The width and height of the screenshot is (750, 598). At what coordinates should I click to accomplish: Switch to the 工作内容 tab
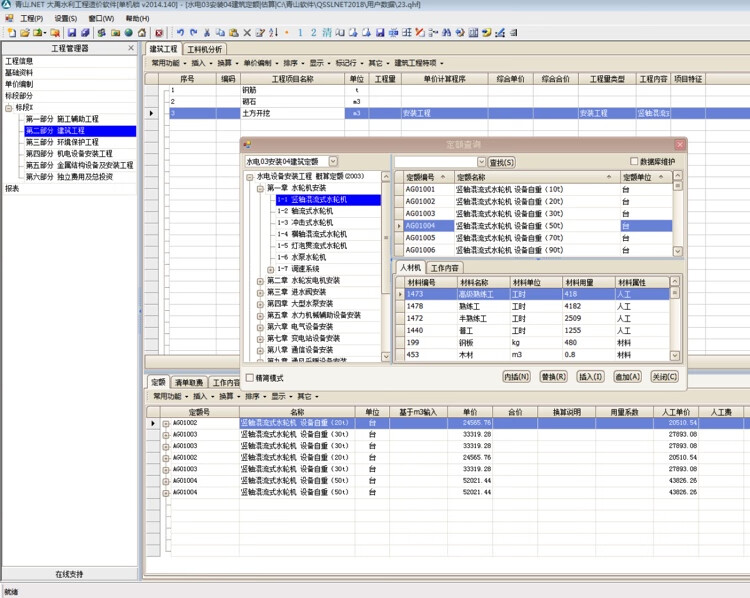pos(444,268)
